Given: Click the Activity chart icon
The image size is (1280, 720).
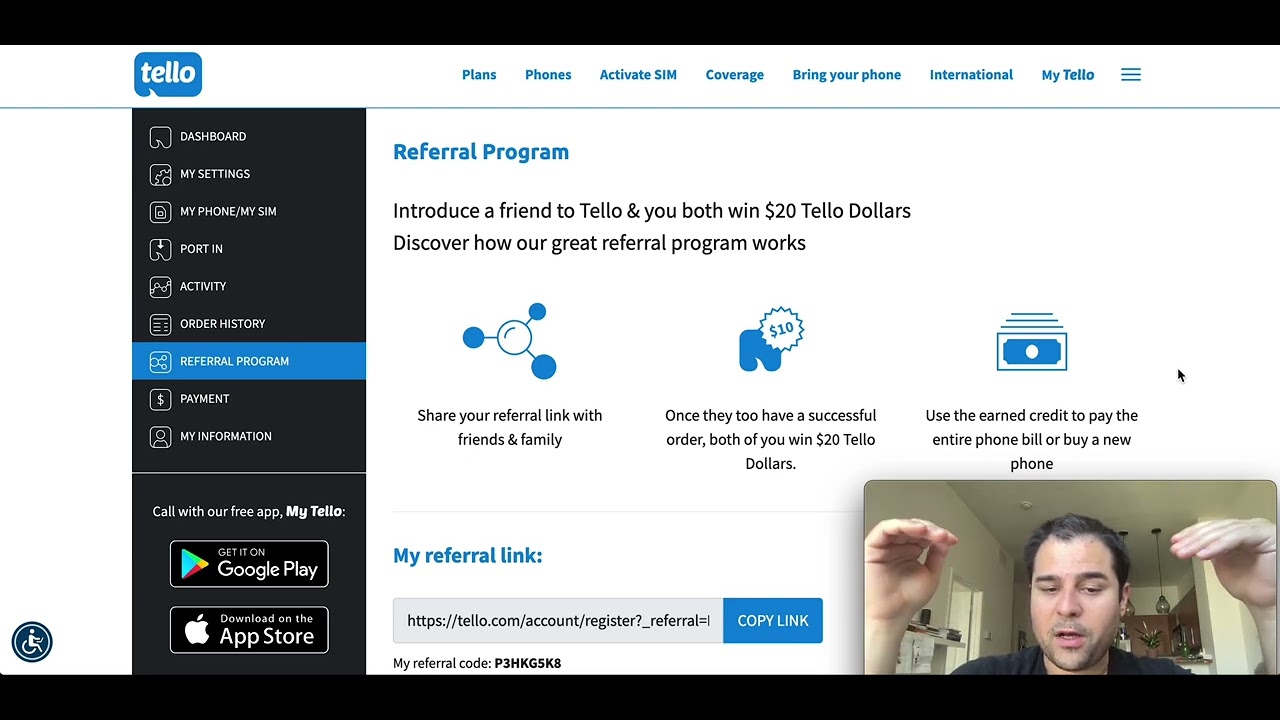Looking at the screenshot, I should pyautogui.click(x=160, y=287).
